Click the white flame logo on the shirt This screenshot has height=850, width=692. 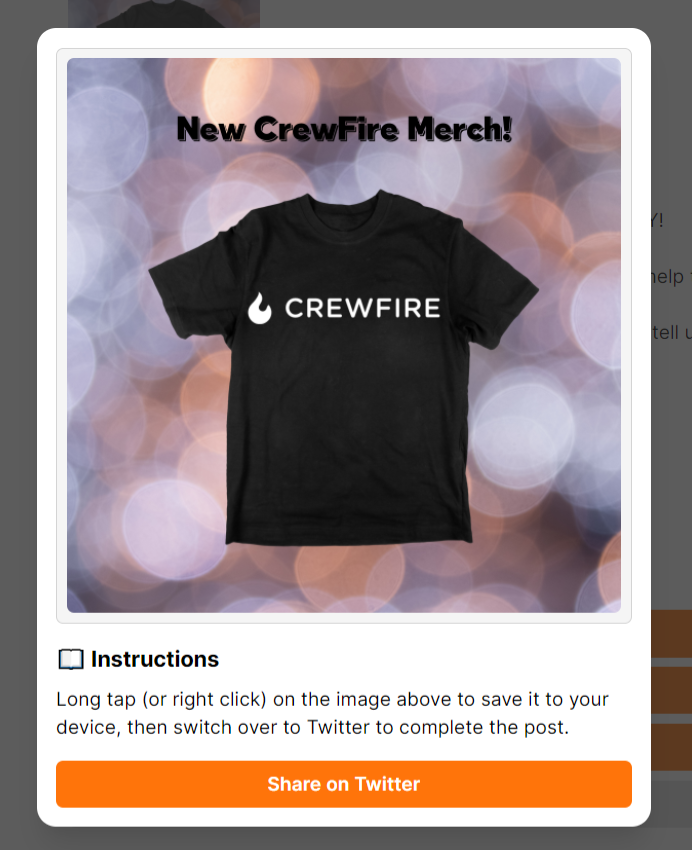[x=260, y=308]
